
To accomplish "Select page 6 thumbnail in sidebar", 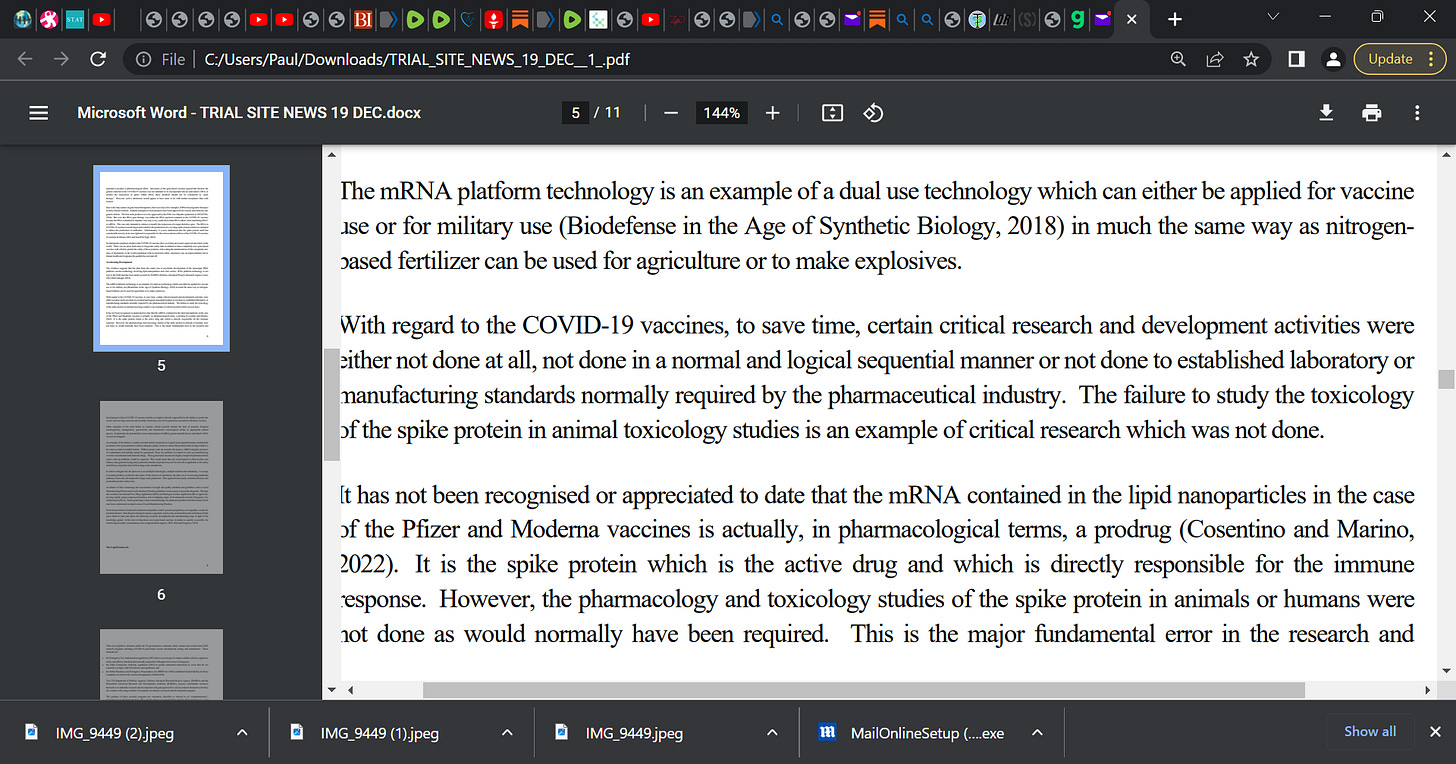I will click(x=161, y=487).
